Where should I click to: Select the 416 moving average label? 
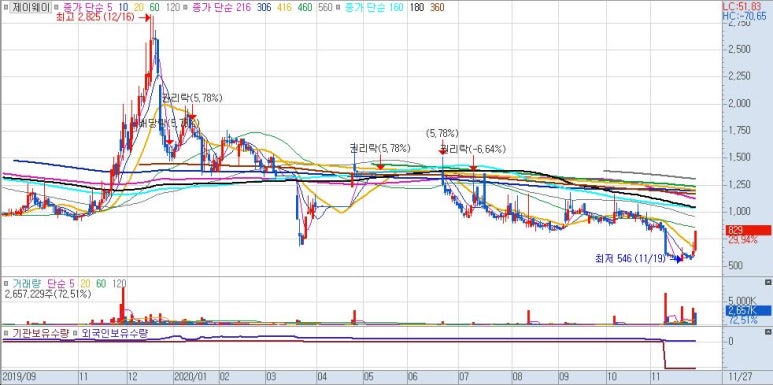285,8
